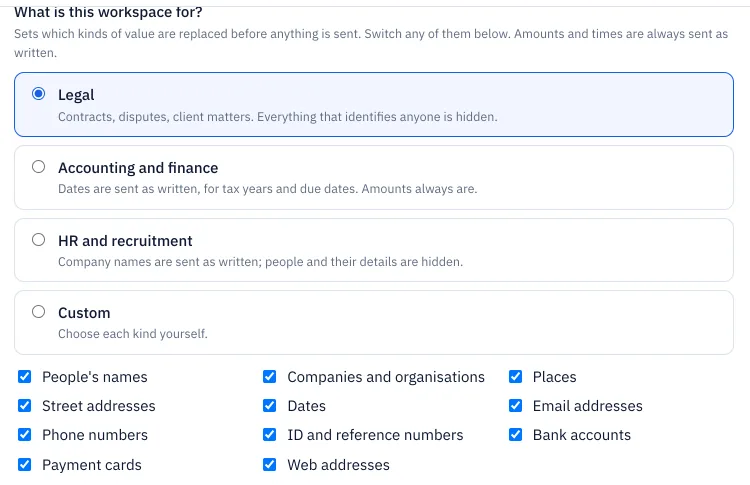The image size is (750, 485).
Task: Toggle ID and reference numbers checkbox
Action: coord(269,434)
